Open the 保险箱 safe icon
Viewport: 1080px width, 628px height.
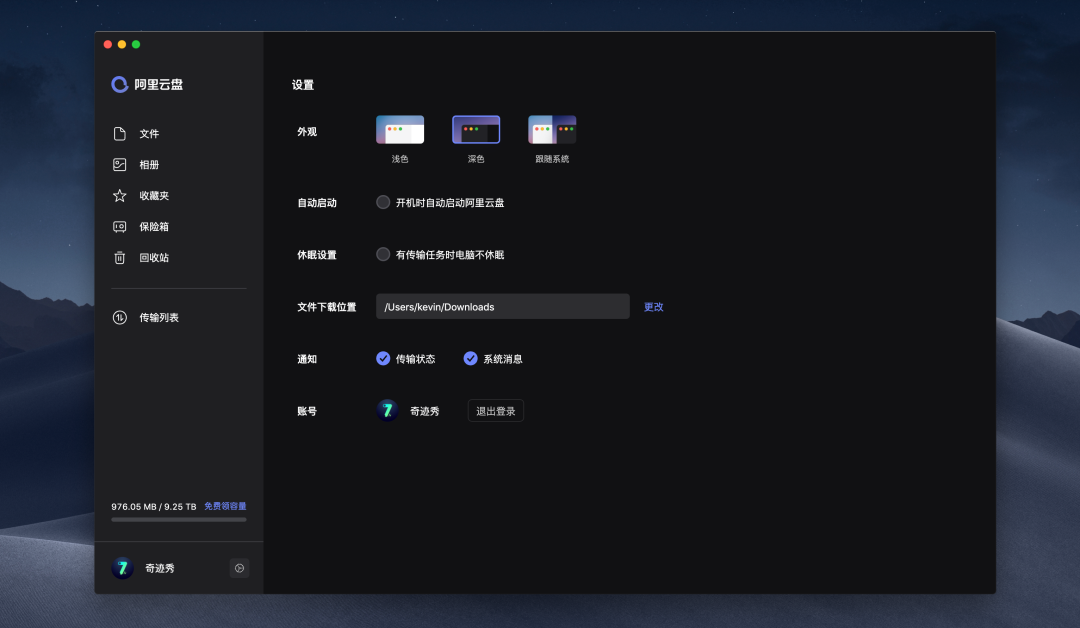coord(120,227)
